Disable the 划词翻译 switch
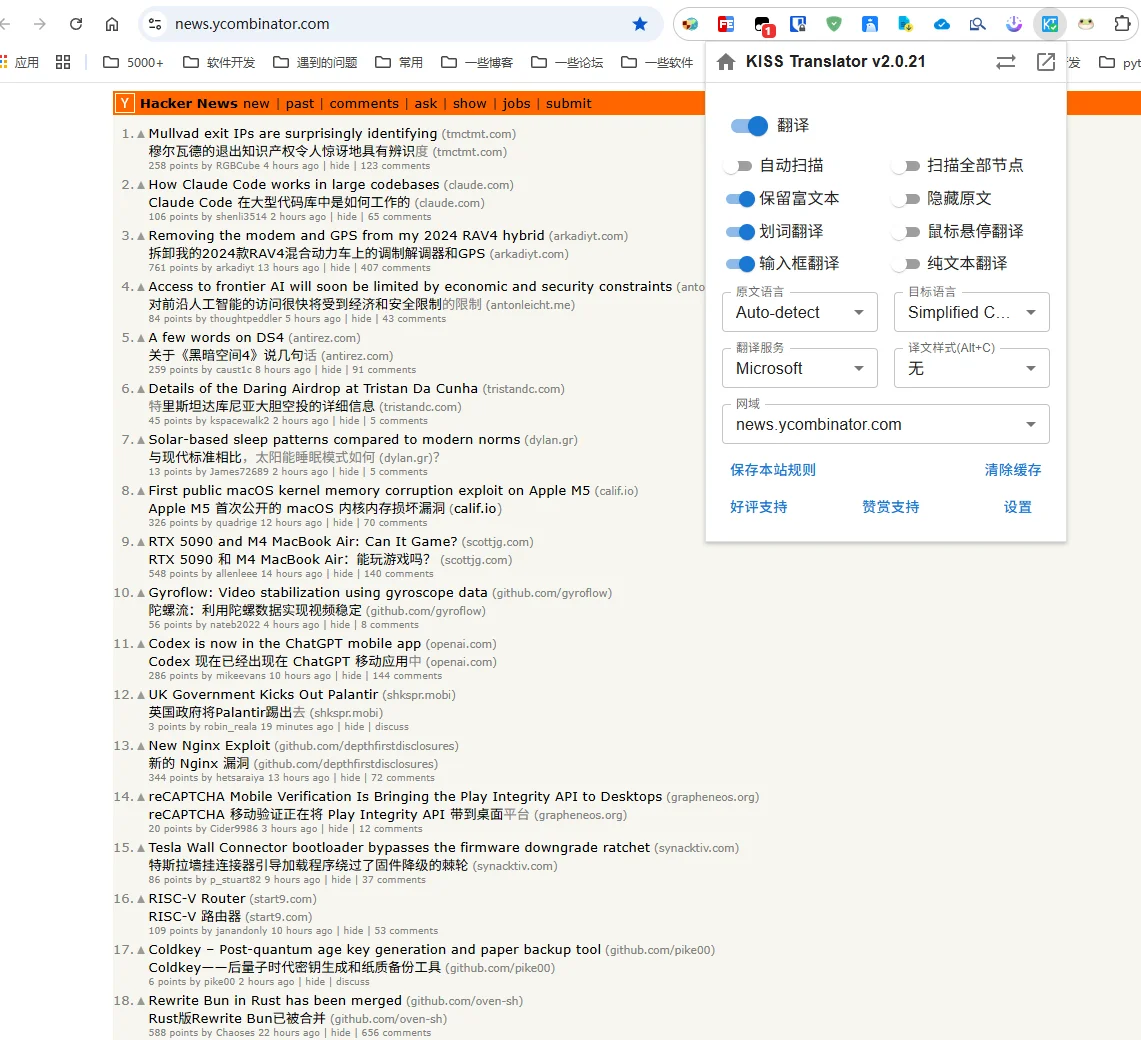This screenshot has height=1040, width=1141. pos(740,232)
